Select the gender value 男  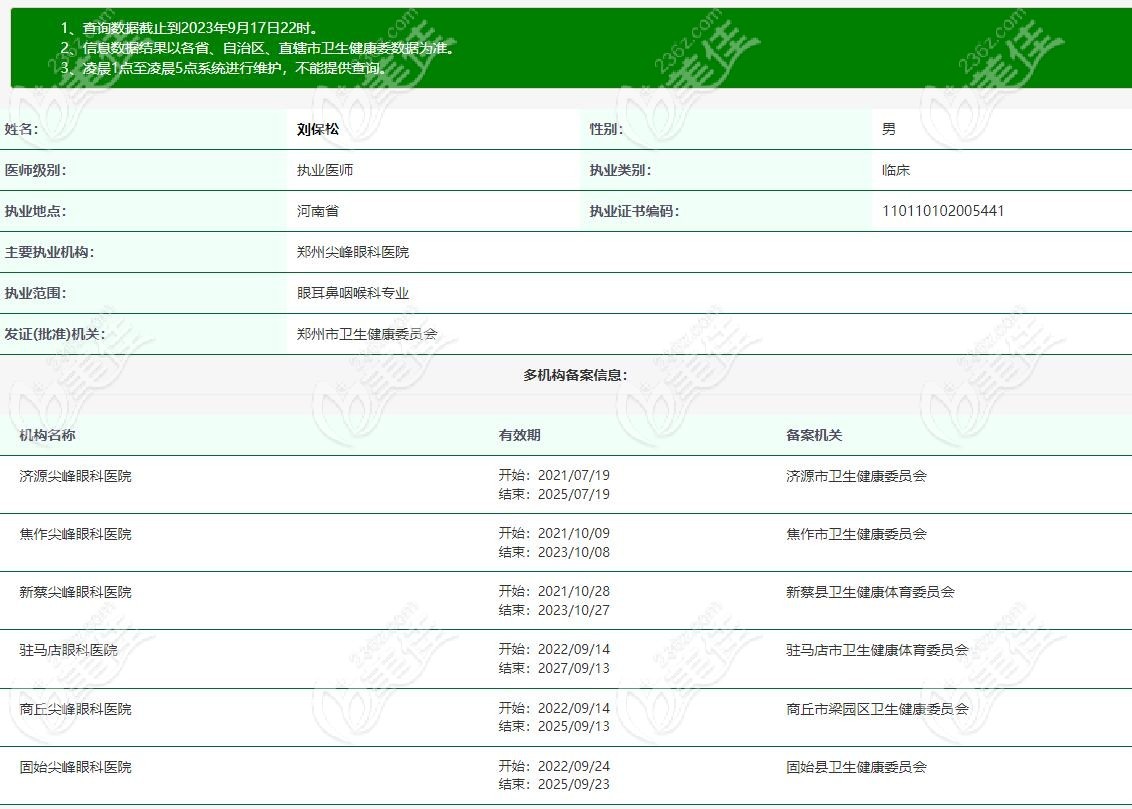click(x=889, y=129)
